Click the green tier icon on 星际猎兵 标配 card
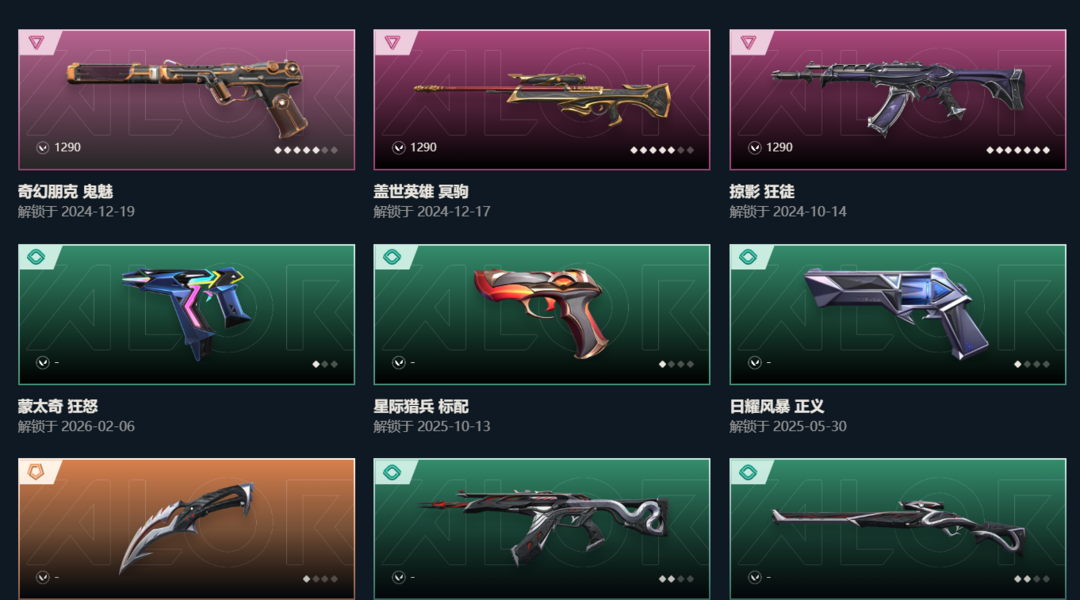 click(x=393, y=258)
